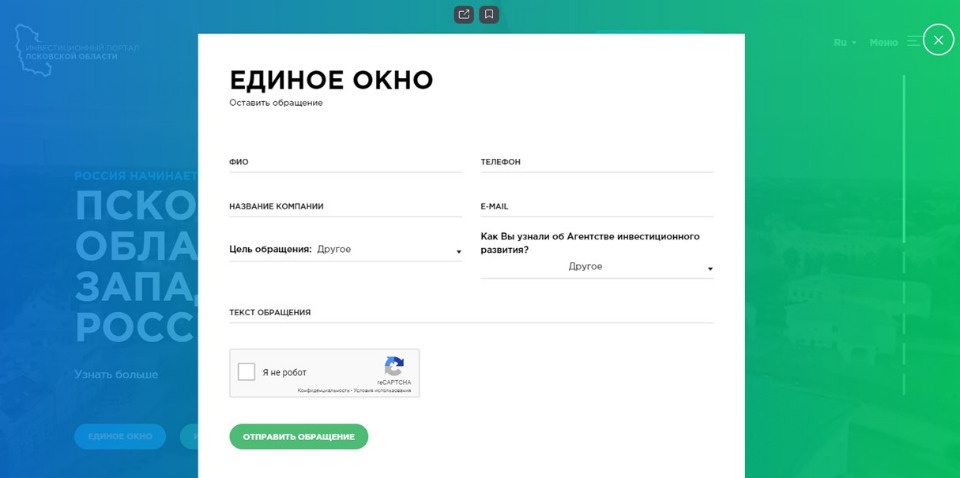
Task: Check the 'Я не робот' checkbox
Action: pyautogui.click(x=246, y=372)
